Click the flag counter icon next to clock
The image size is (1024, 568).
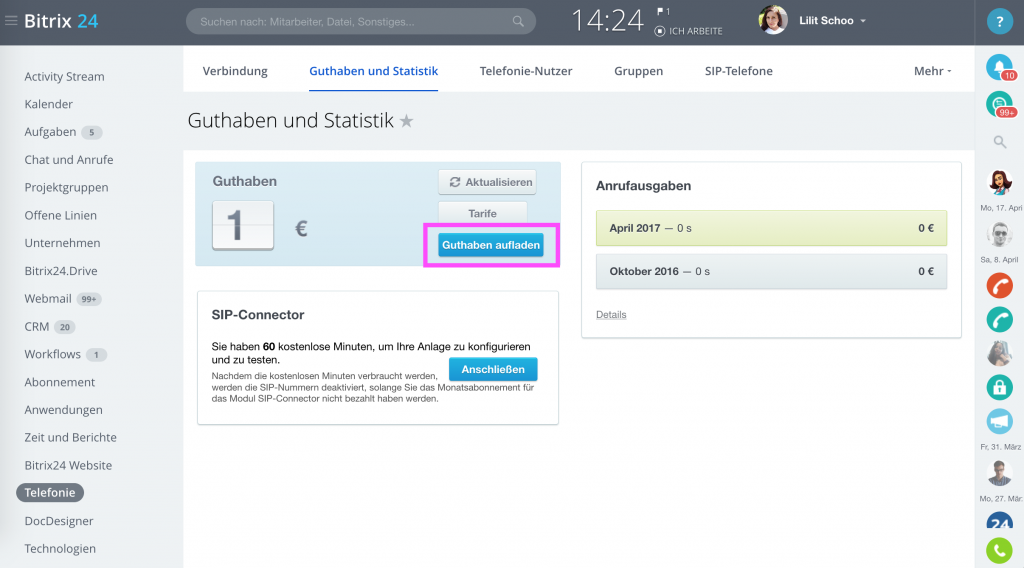point(663,11)
